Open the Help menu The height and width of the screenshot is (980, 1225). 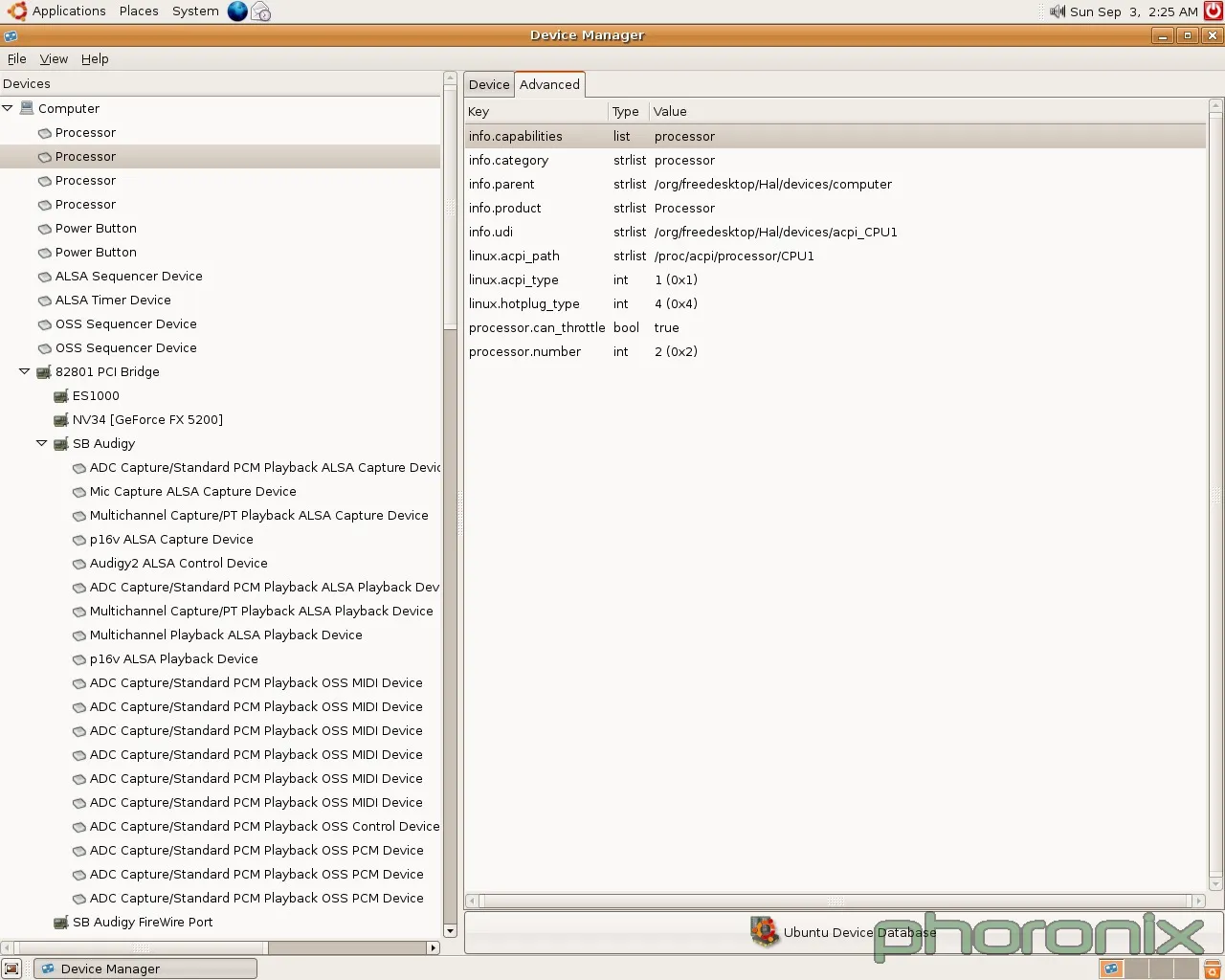[x=95, y=58]
